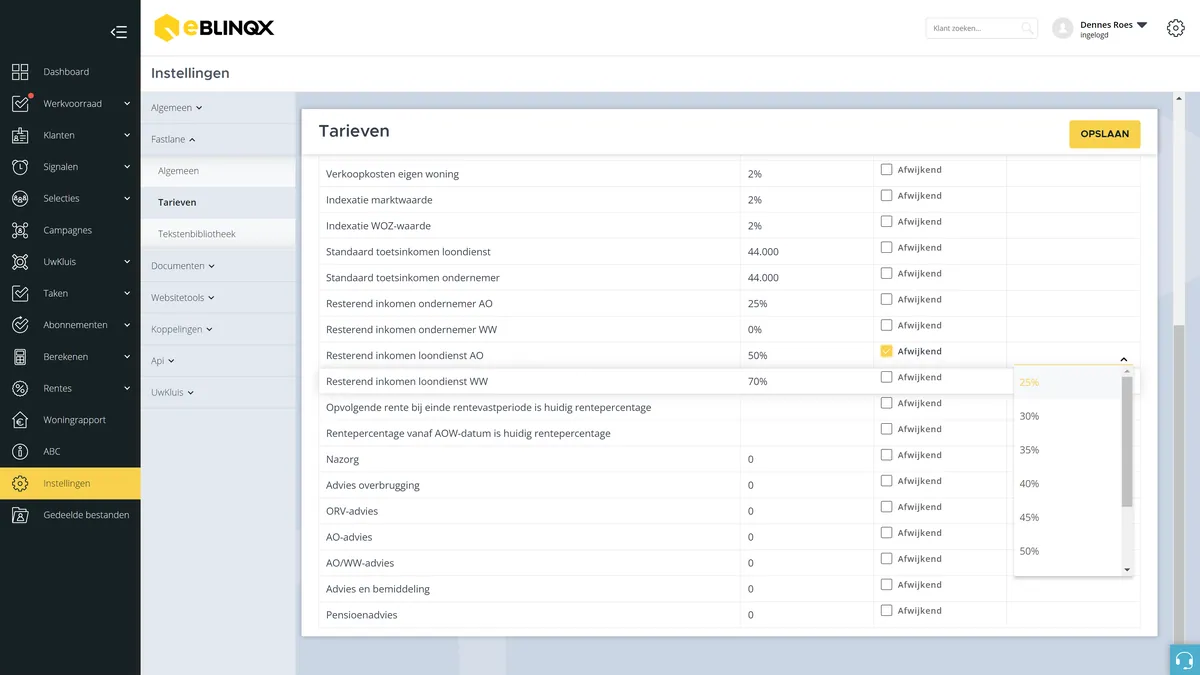1200x675 pixels.
Task: Uncheck Afwijkend for Resterend inkomen loondienst AO
Action: tap(886, 352)
